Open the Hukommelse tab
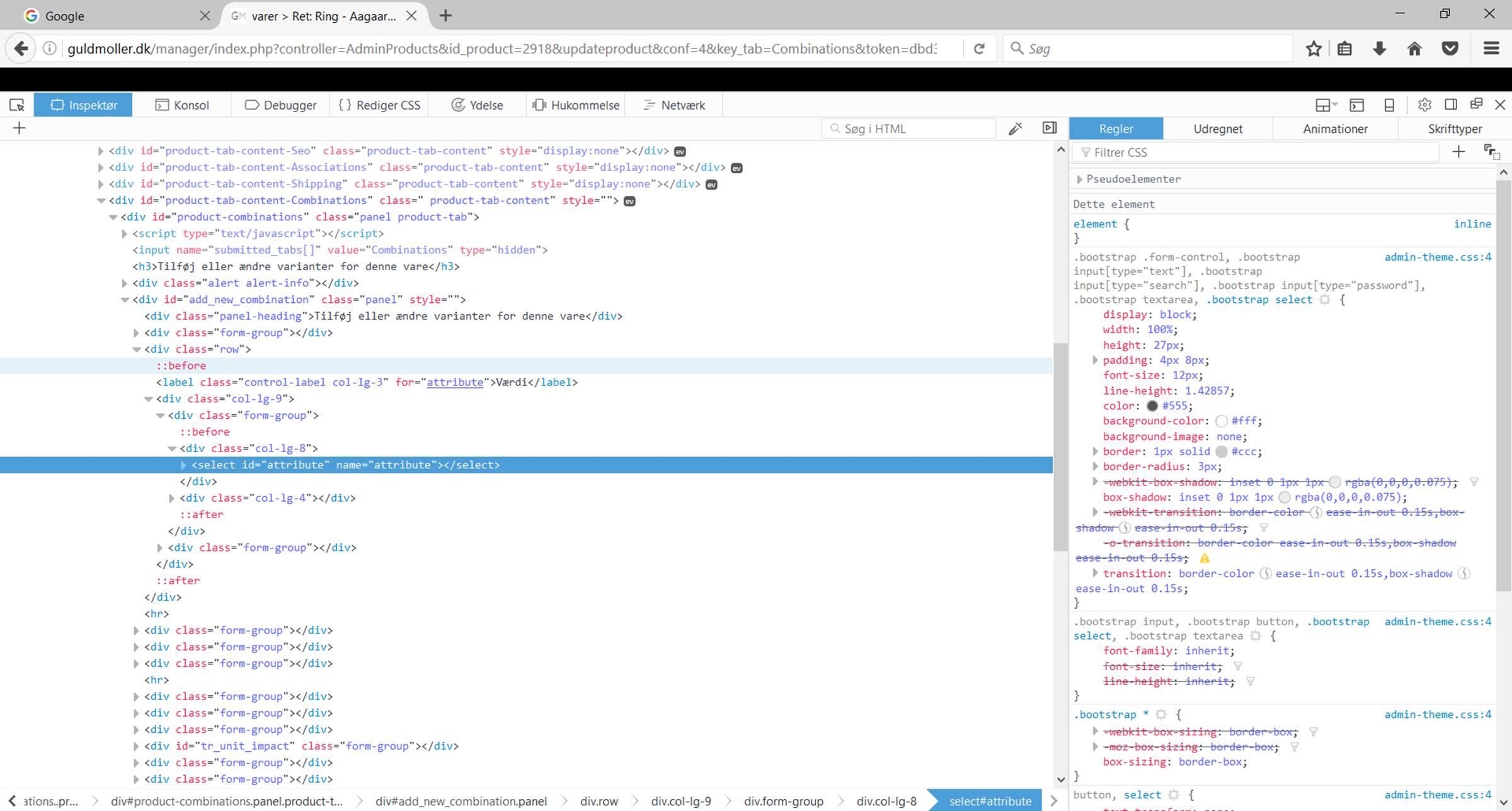Screen dimensions: 1512x811 (x=576, y=105)
